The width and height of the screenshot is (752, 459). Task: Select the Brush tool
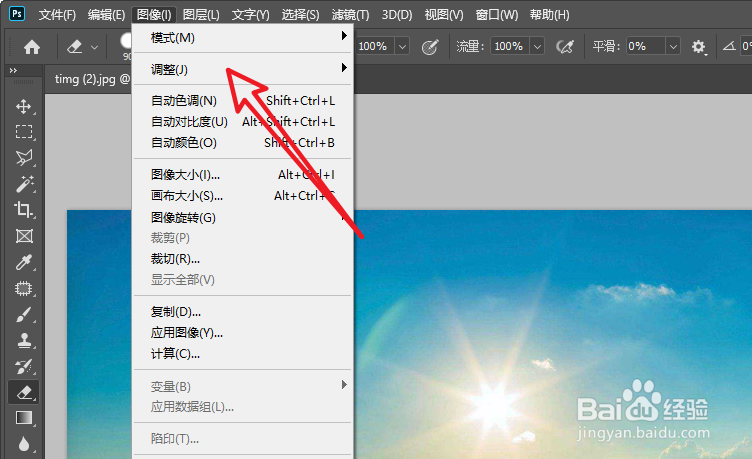(24, 314)
